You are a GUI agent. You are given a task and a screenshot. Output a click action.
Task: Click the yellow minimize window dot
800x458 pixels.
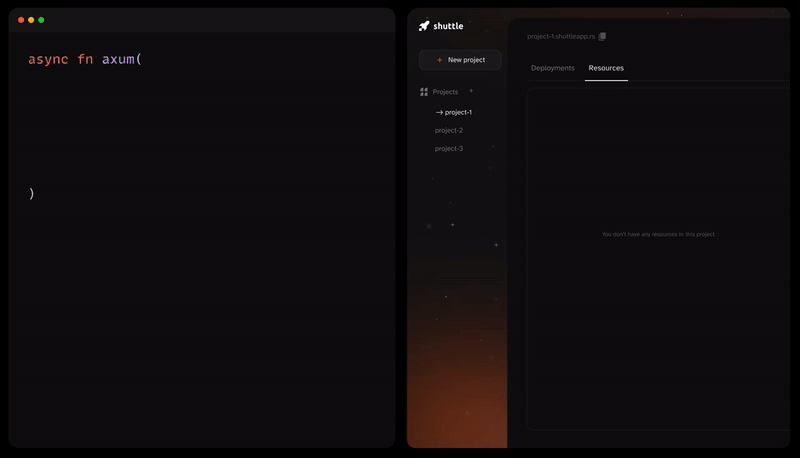(31, 20)
